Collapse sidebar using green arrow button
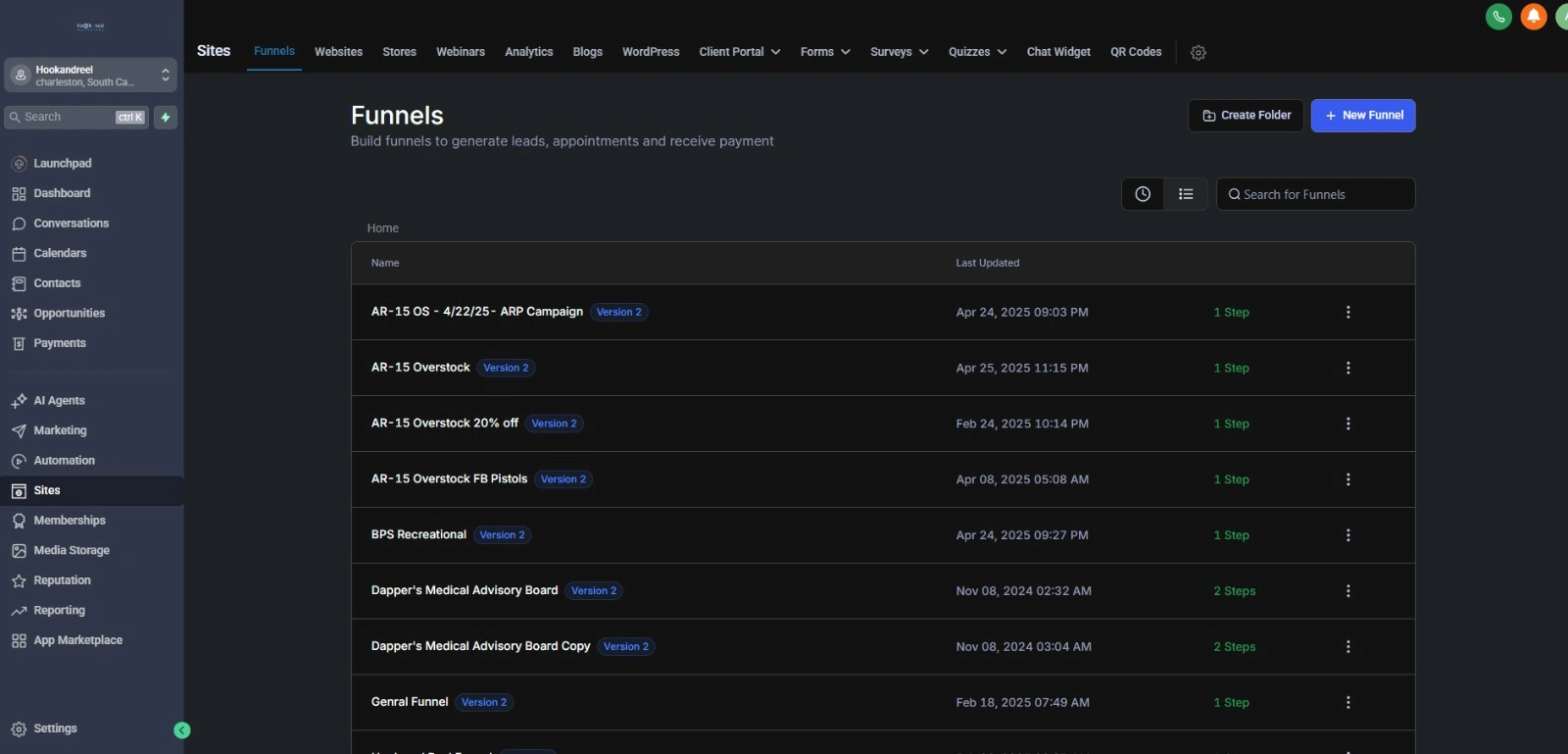Image resolution: width=1568 pixels, height=754 pixels. 181,730
